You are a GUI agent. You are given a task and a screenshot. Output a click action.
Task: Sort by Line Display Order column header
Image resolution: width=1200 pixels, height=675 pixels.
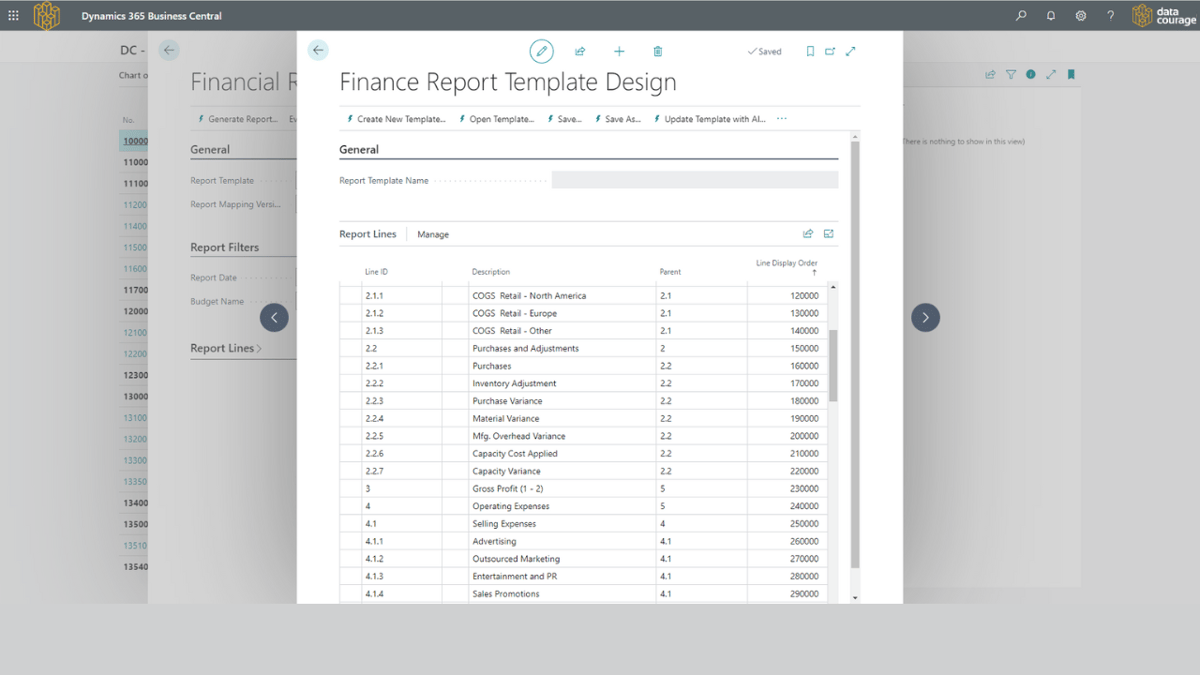(x=786, y=264)
